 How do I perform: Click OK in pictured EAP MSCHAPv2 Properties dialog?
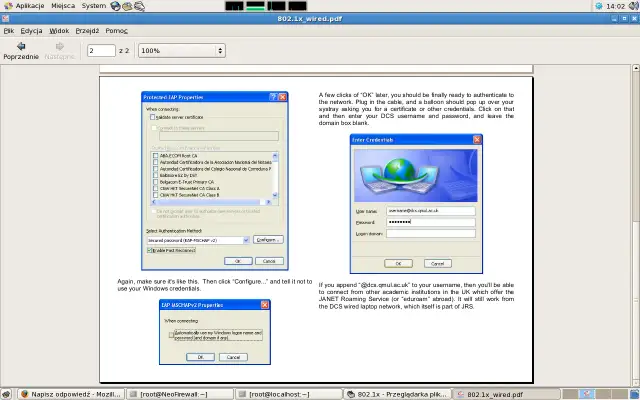pyautogui.click(x=200, y=357)
